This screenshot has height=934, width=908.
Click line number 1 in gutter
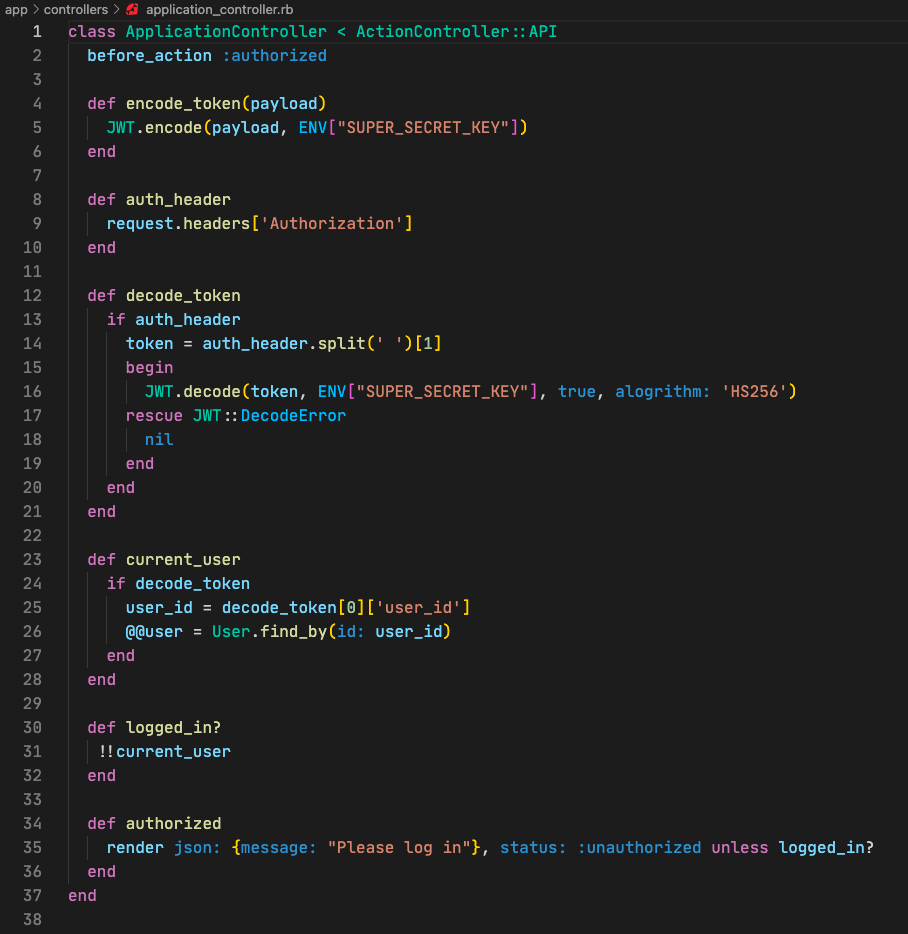coord(37,32)
